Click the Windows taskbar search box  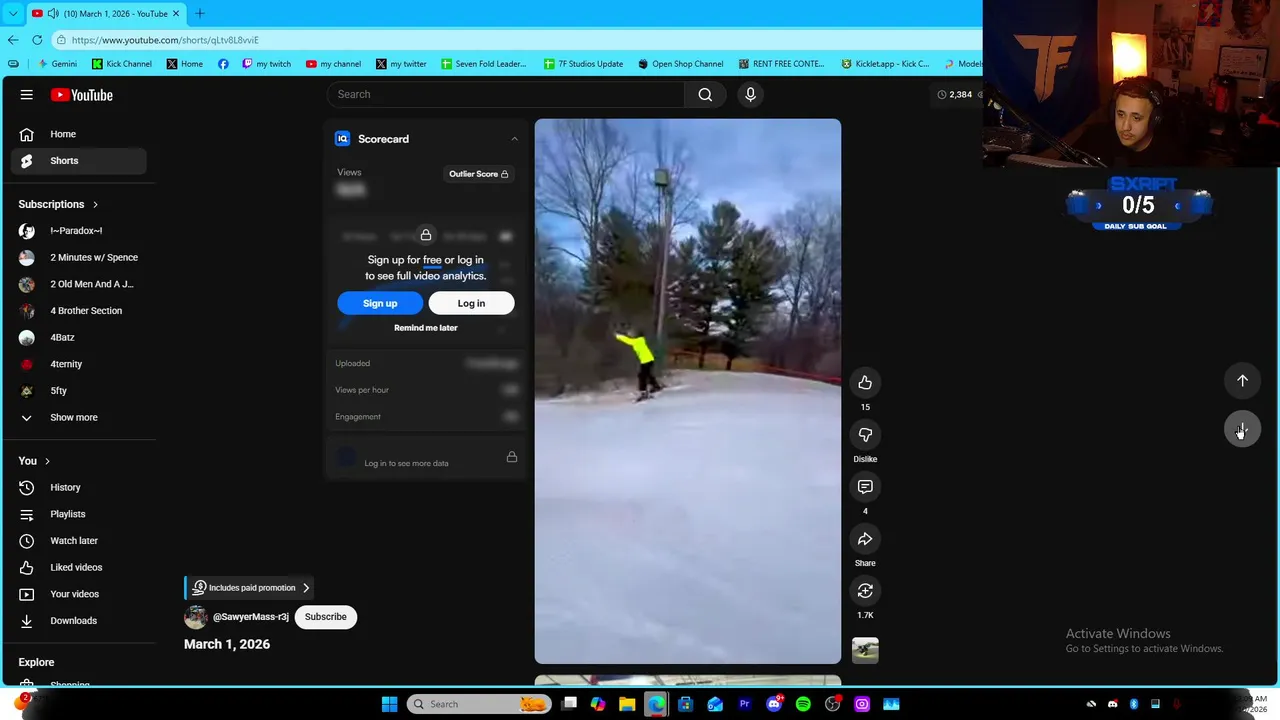tap(479, 704)
